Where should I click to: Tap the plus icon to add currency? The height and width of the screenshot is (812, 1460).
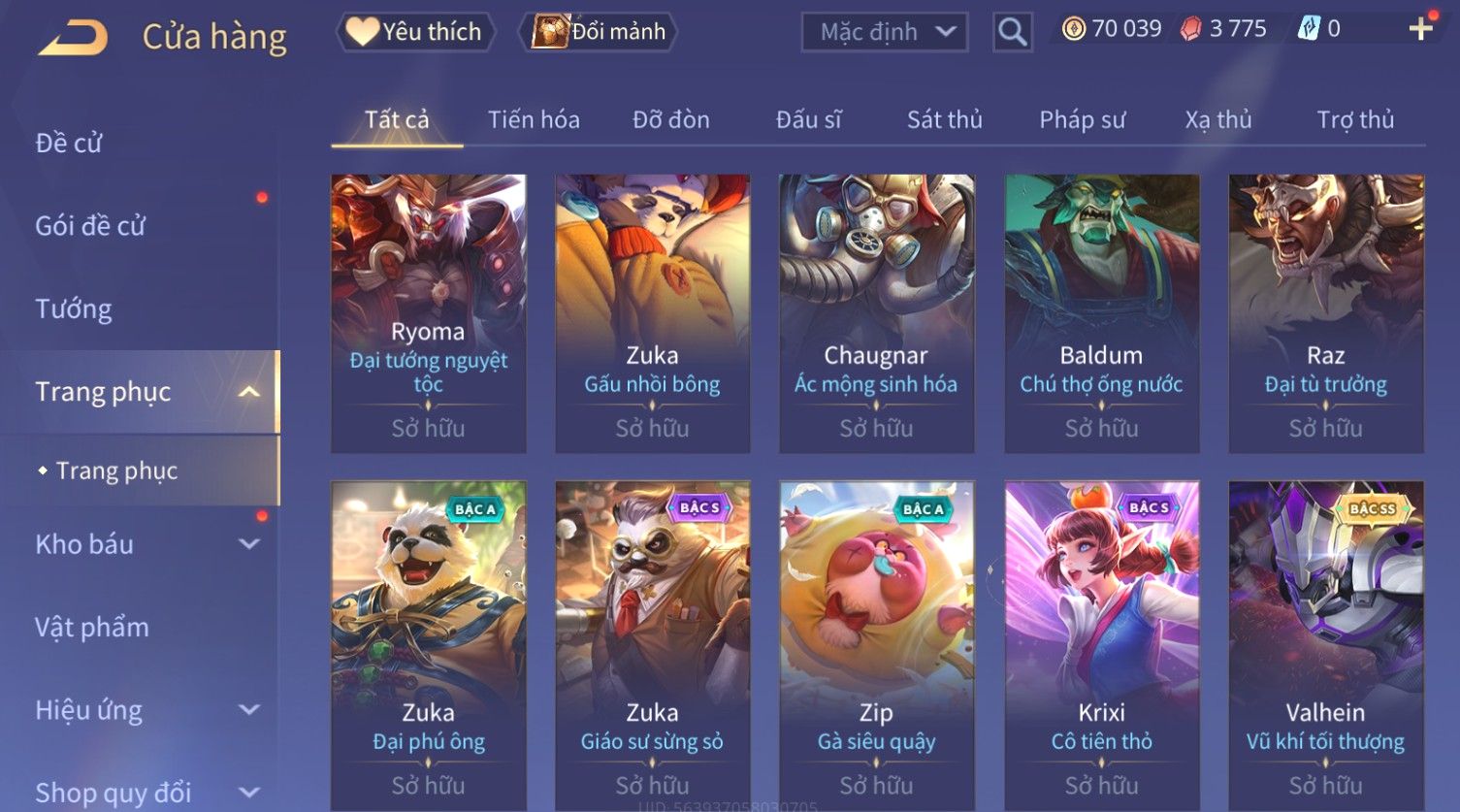[x=1421, y=29]
